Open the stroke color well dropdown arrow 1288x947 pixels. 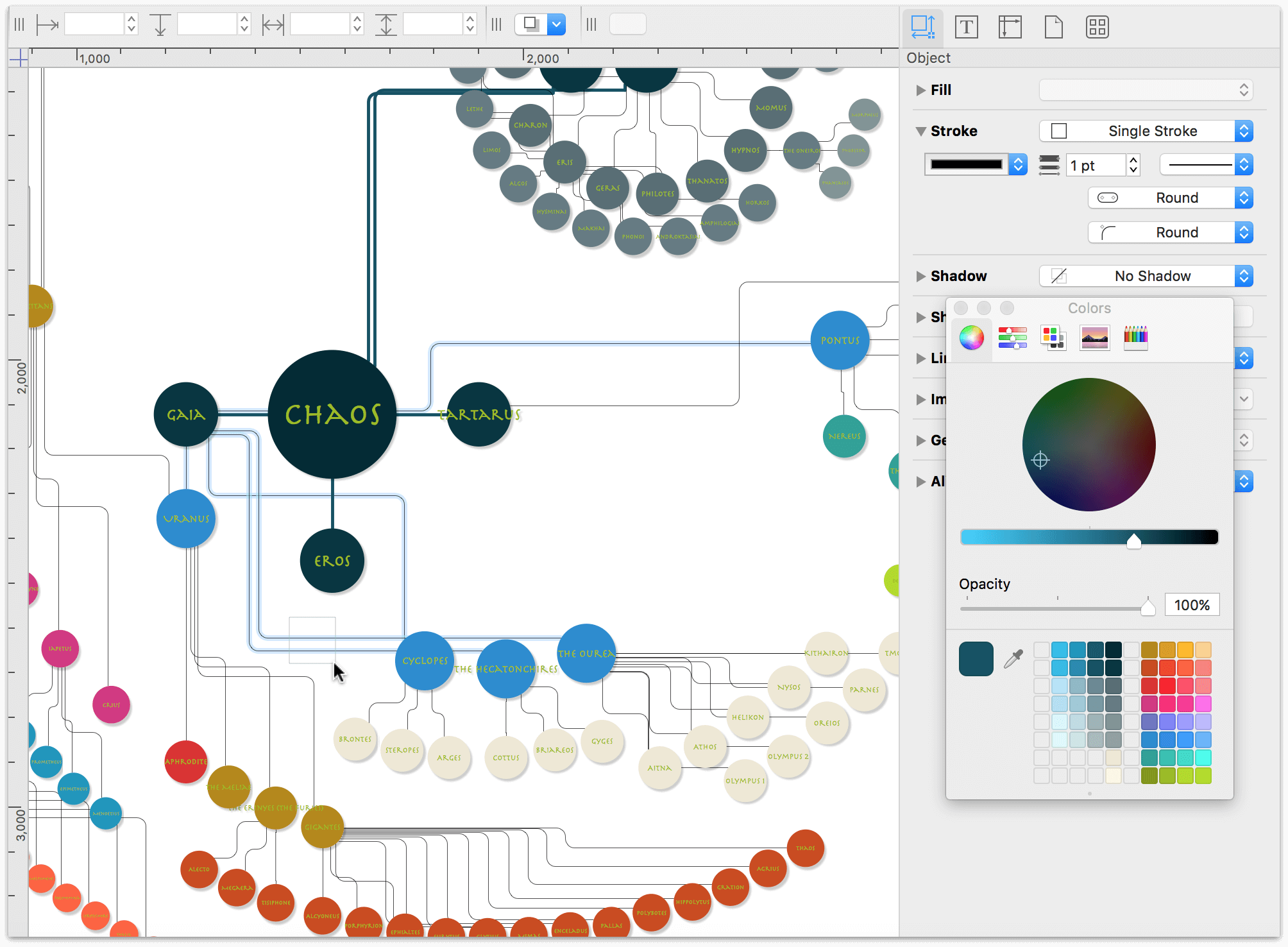[x=1018, y=165]
